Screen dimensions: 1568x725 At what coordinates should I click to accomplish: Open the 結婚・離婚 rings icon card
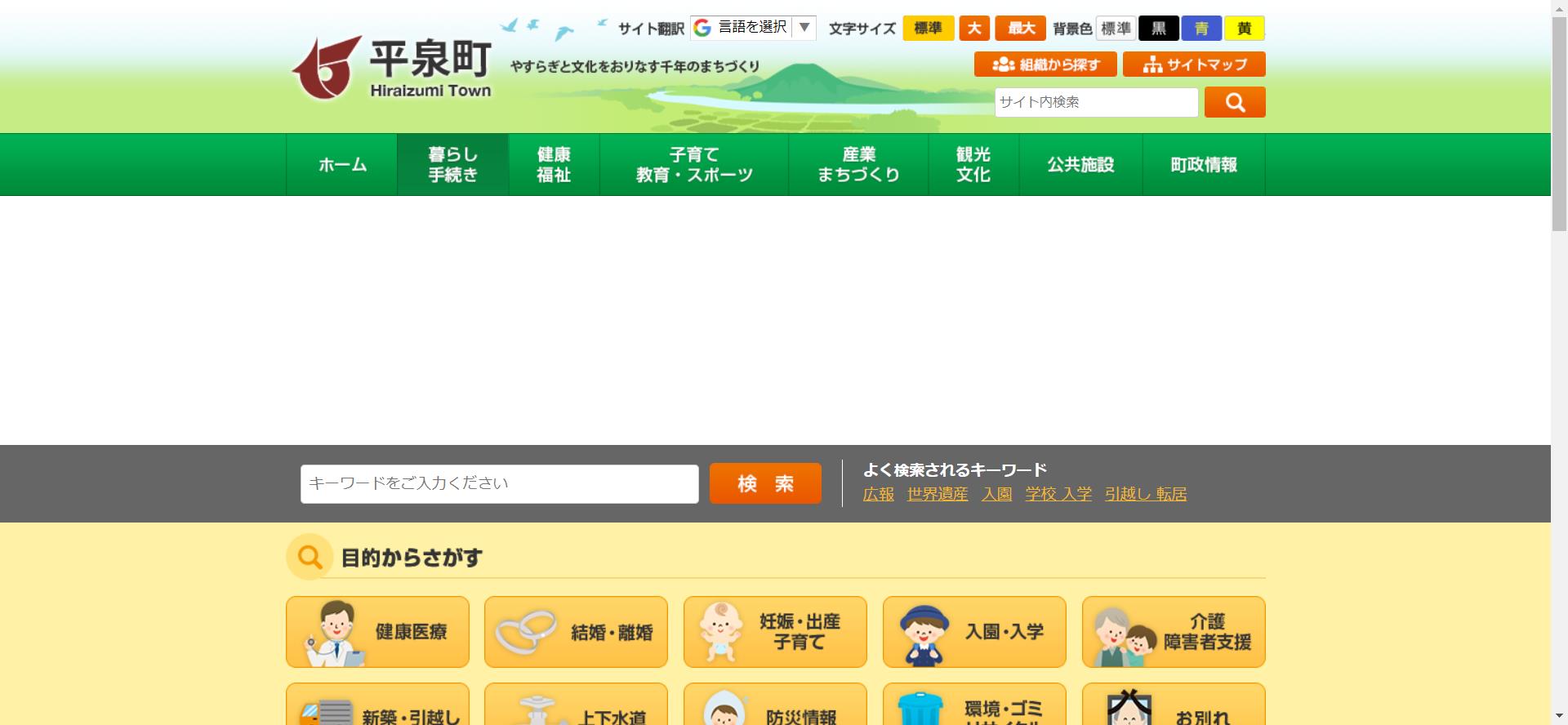[576, 632]
